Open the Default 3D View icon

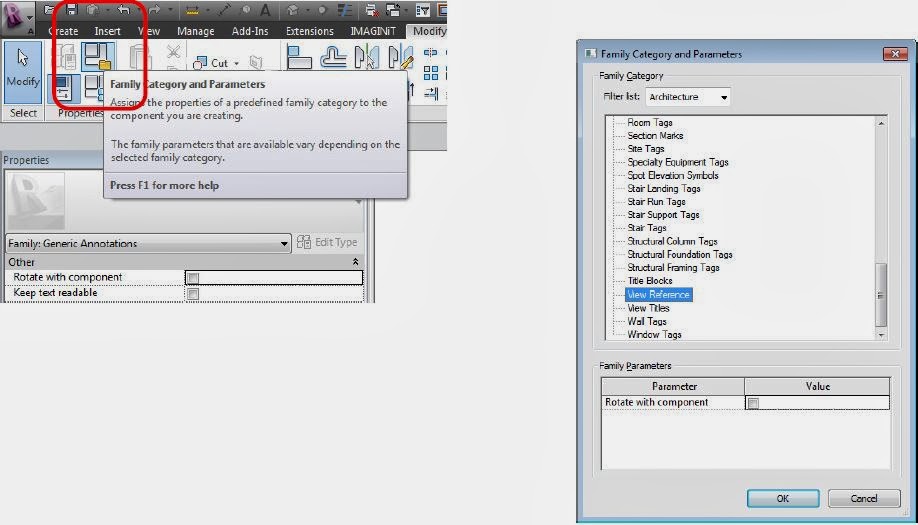pos(293,10)
